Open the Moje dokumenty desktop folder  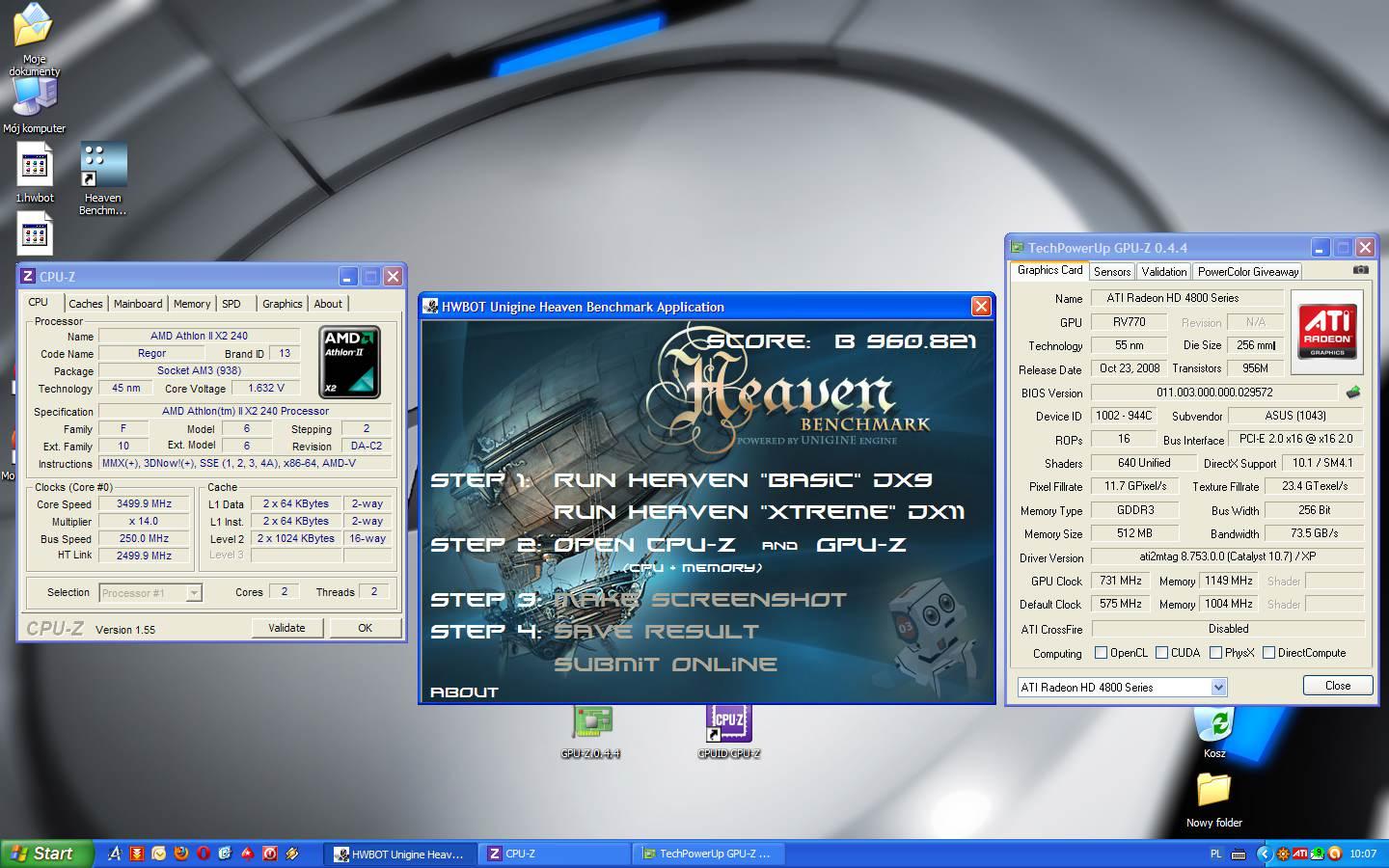tap(34, 39)
